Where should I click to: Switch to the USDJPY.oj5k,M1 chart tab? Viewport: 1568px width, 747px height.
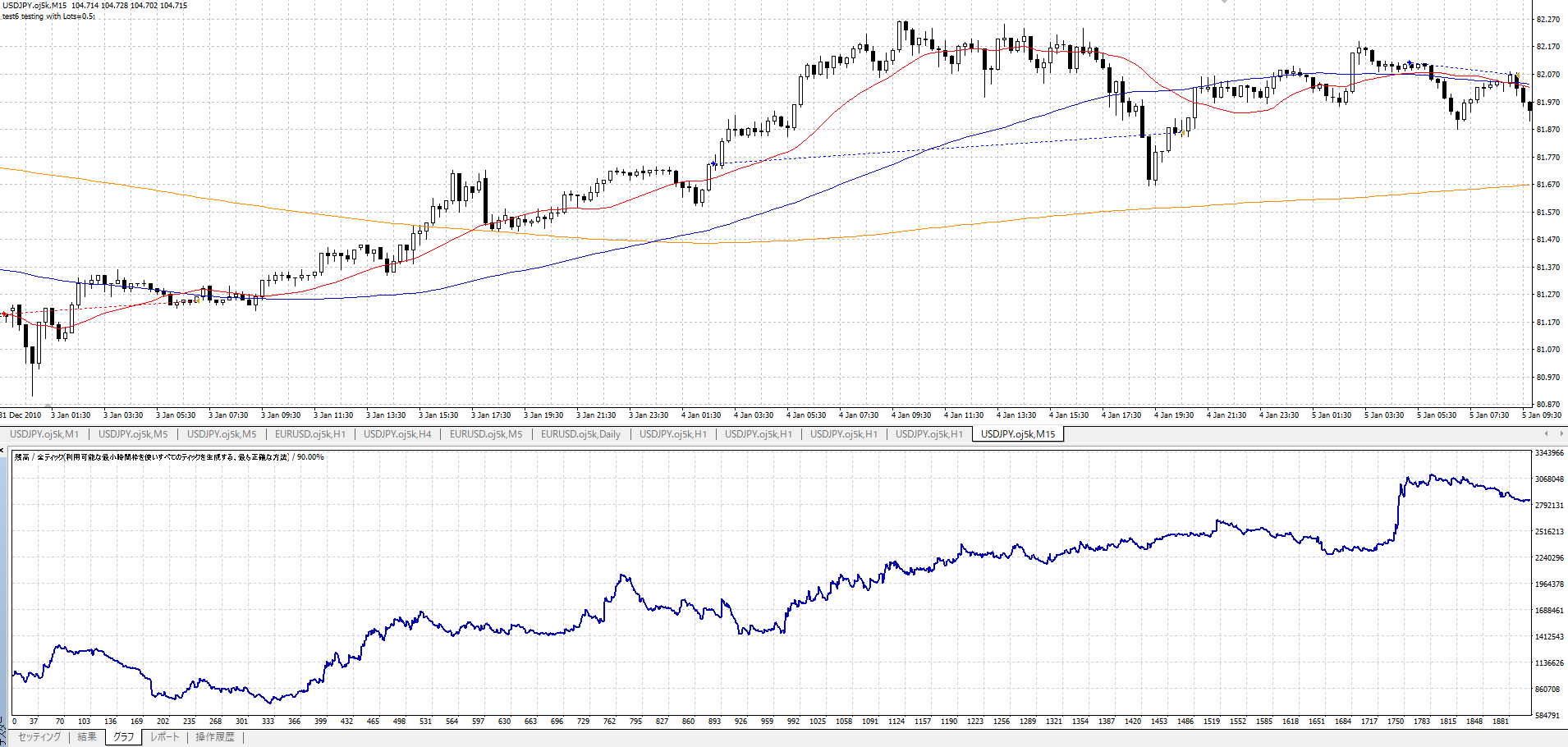44,434
